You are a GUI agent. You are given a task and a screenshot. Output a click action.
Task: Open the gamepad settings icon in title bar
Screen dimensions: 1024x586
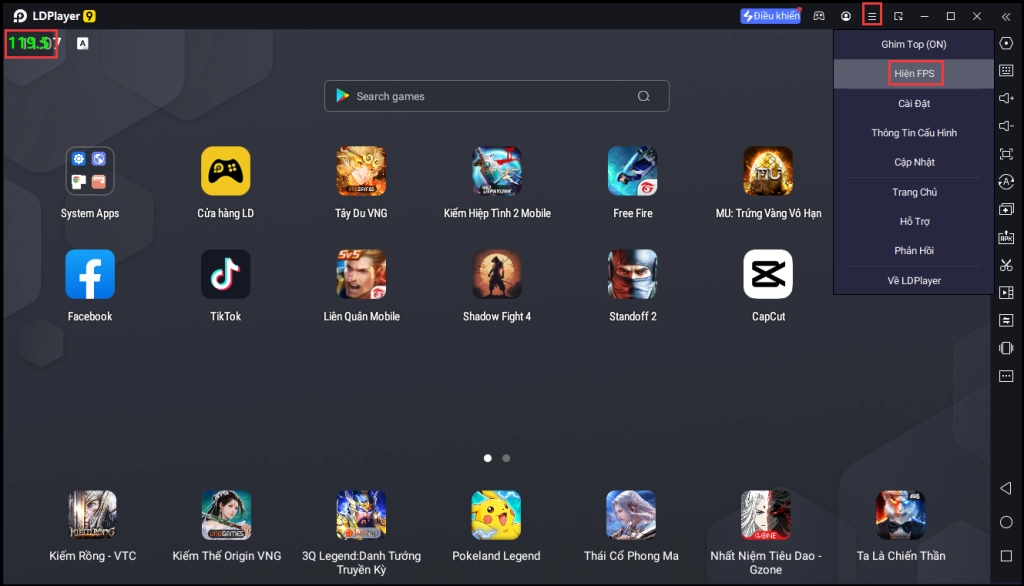pyautogui.click(x=819, y=16)
